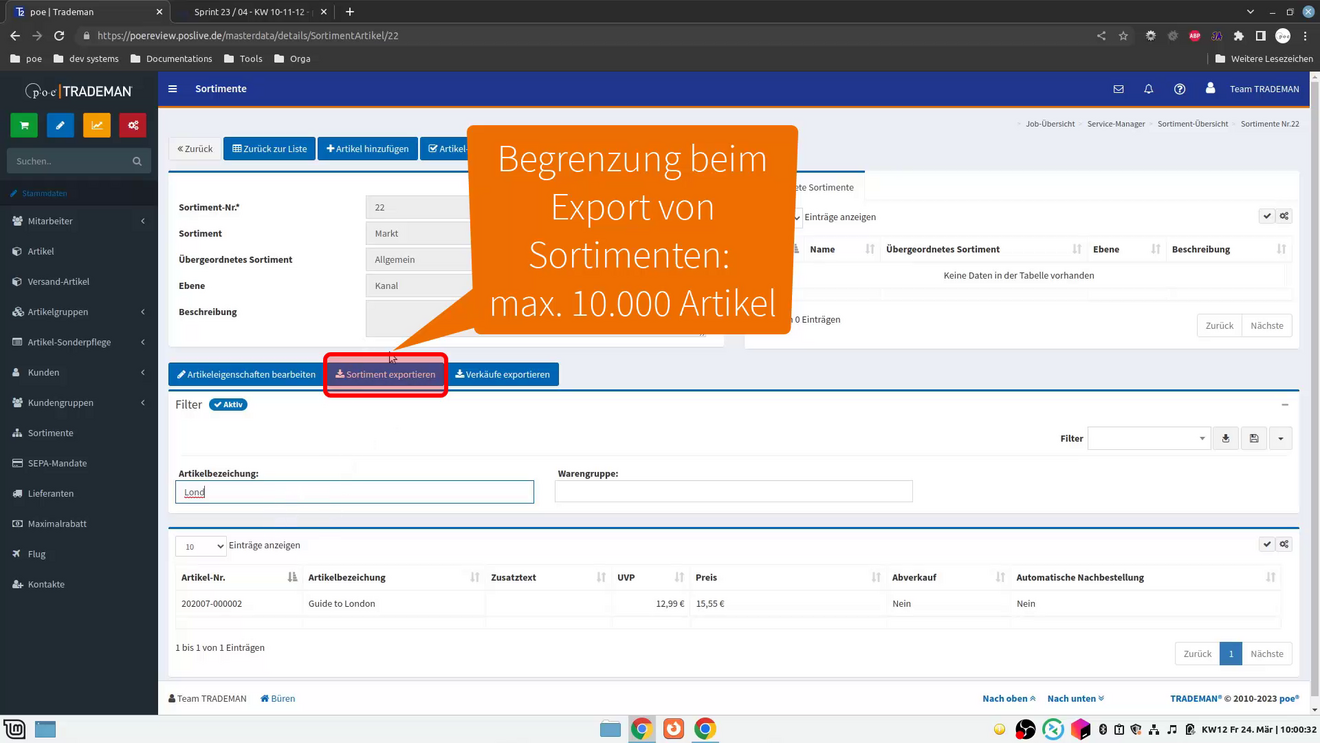Viewport: 1320px width, 743px height.
Task: Click the sidebar Suchen search field
Action: tap(68, 161)
